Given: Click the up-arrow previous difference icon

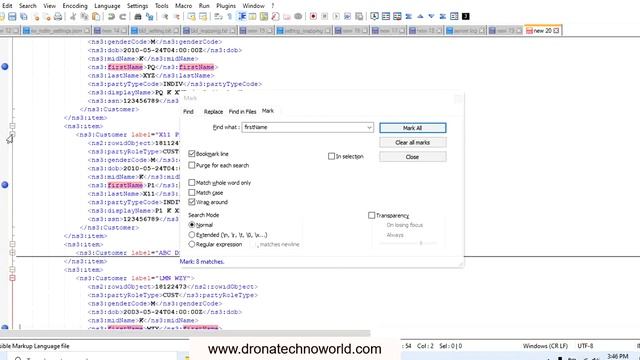Looking at the screenshot, I should click(420, 16).
